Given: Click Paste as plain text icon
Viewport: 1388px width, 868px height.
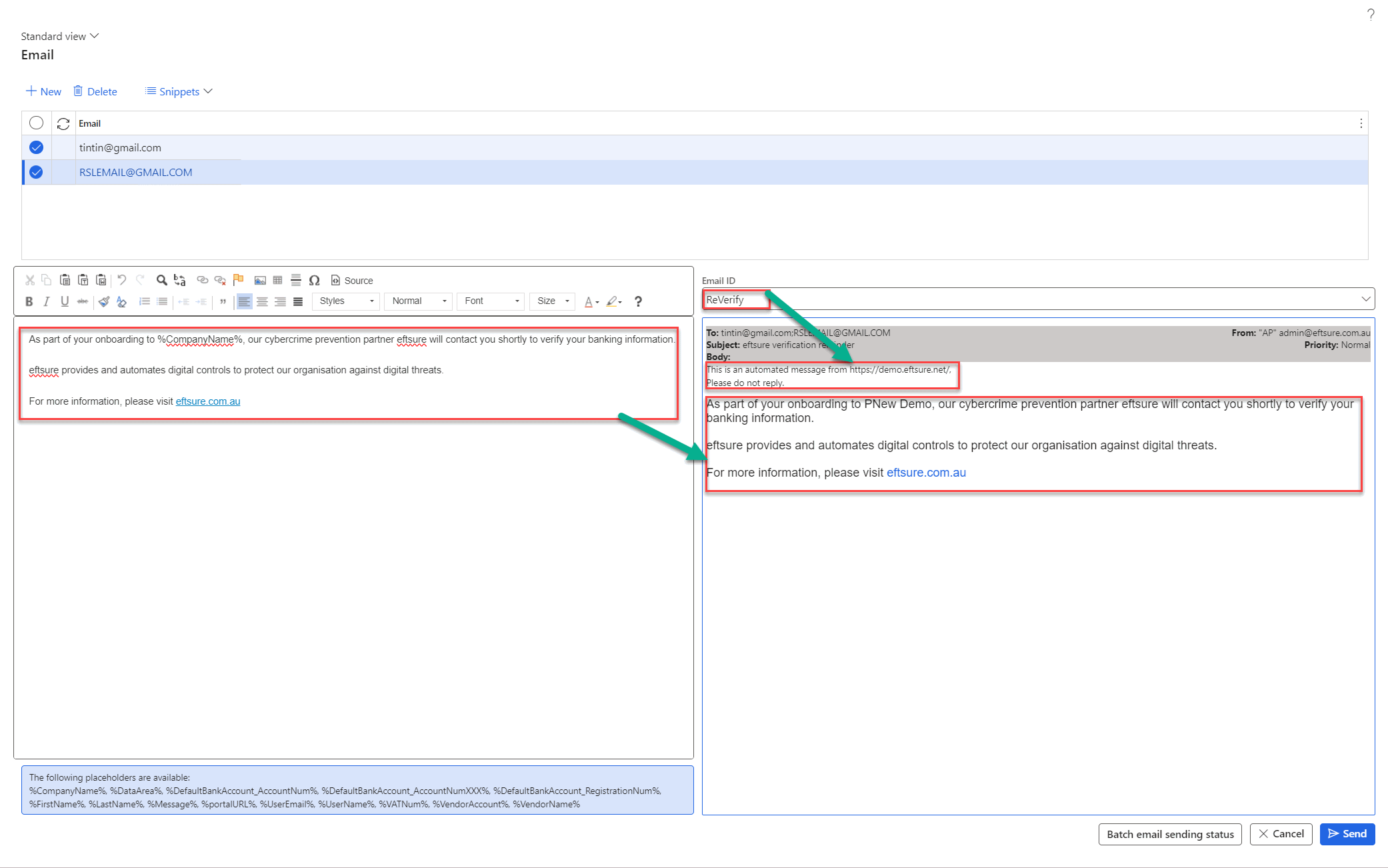Looking at the screenshot, I should [x=83, y=280].
